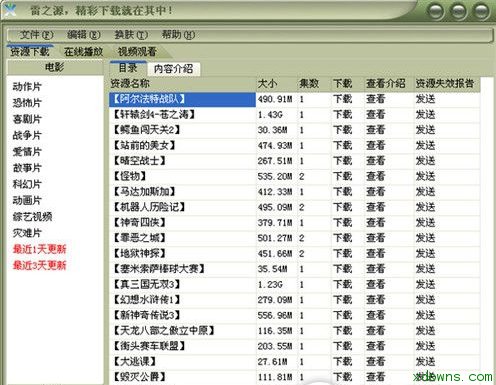Select the 【神奇四侠】 entry
496x385 pixels.
[139, 222]
